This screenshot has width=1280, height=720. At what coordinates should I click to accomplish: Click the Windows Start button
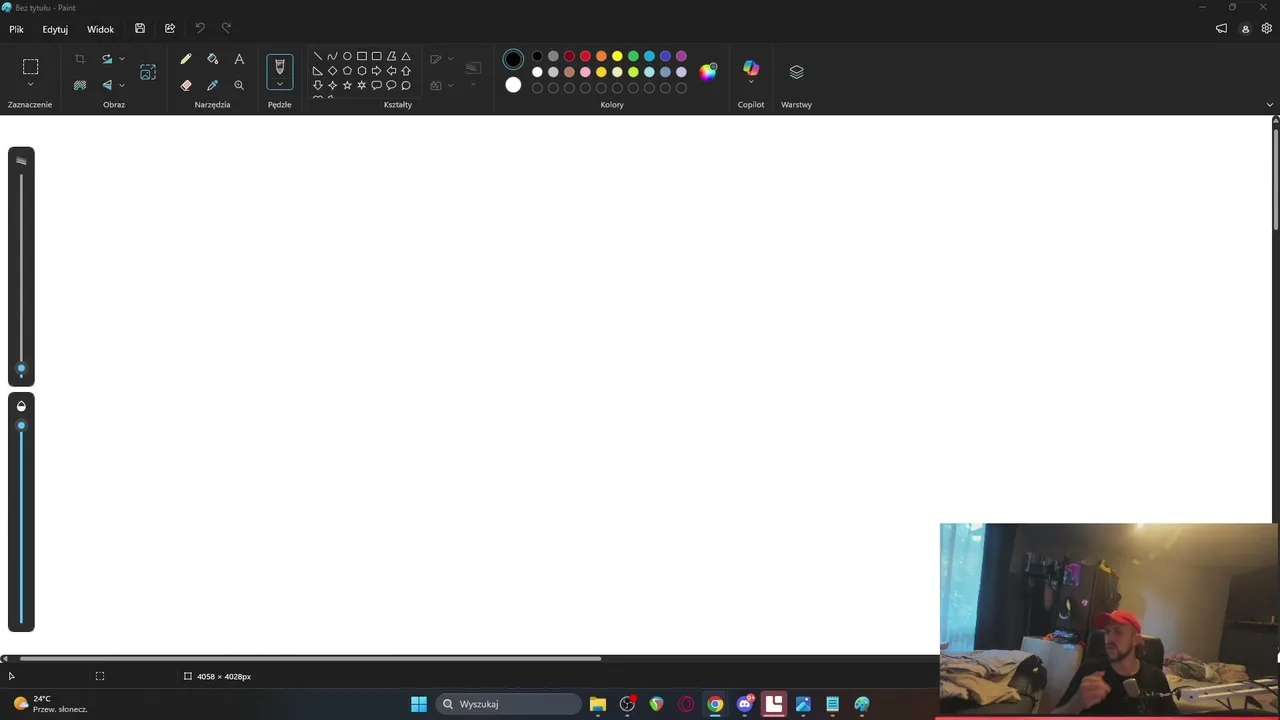coord(419,704)
